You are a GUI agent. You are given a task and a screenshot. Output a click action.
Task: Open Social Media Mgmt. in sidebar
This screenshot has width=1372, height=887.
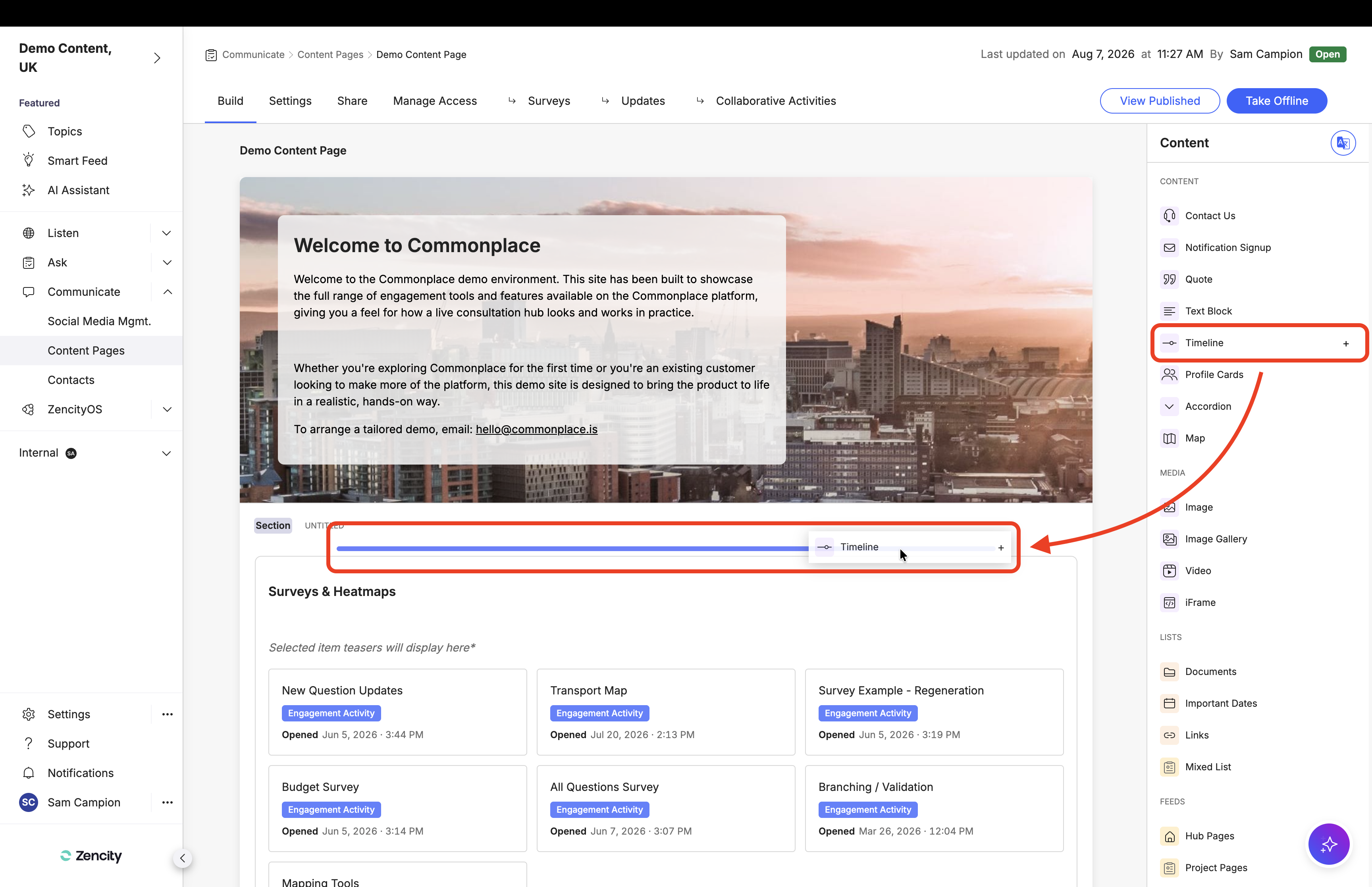click(99, 321)
